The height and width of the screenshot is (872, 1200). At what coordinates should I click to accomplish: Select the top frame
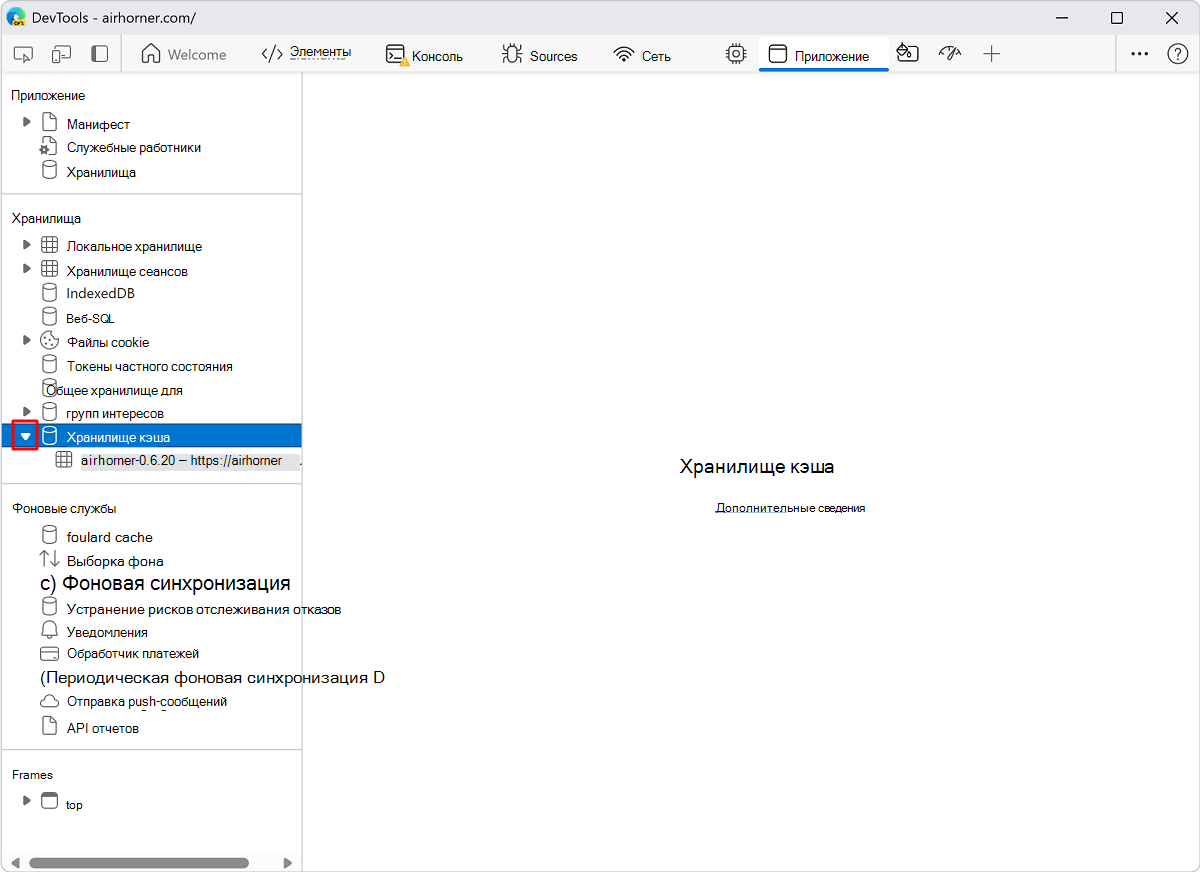tap(74, 804)
